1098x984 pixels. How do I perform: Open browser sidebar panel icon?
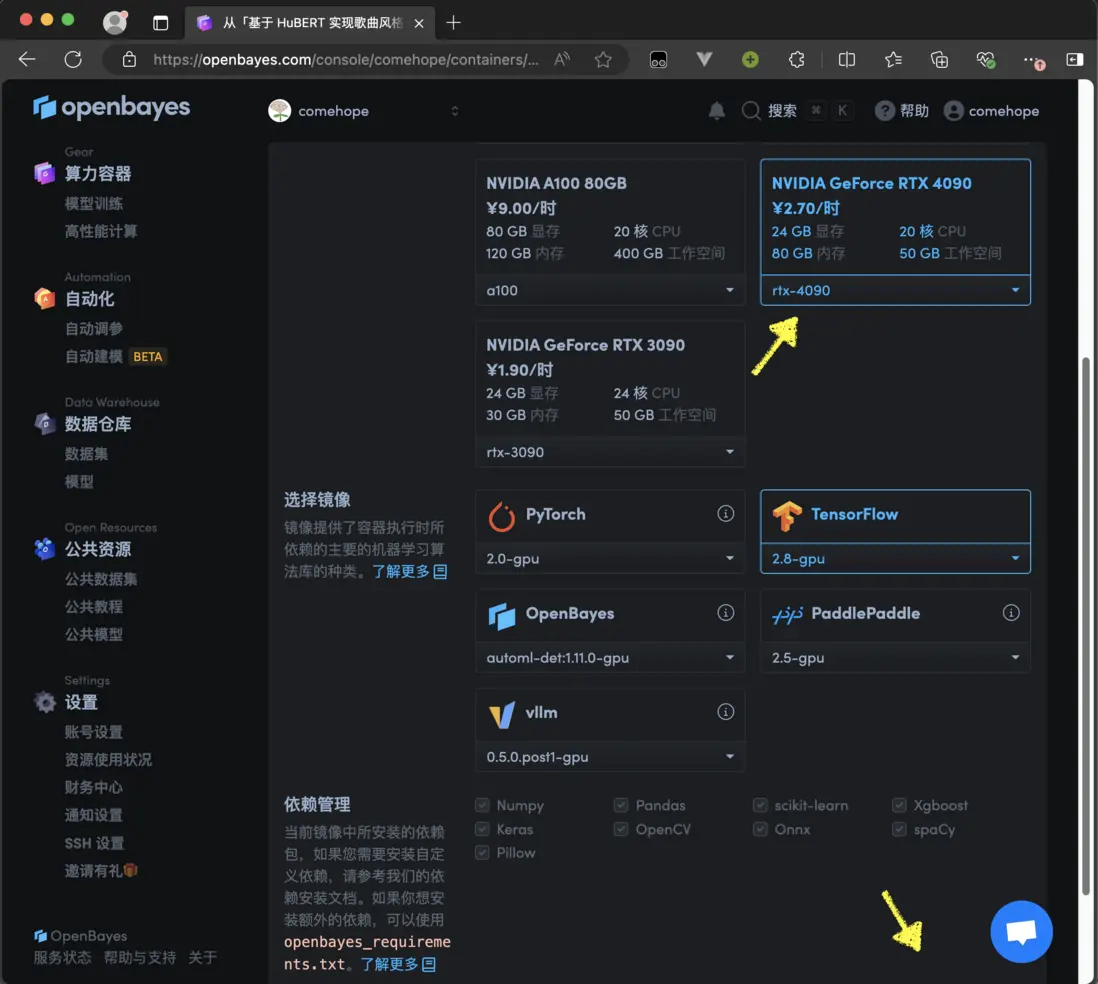click(1074, 60)
